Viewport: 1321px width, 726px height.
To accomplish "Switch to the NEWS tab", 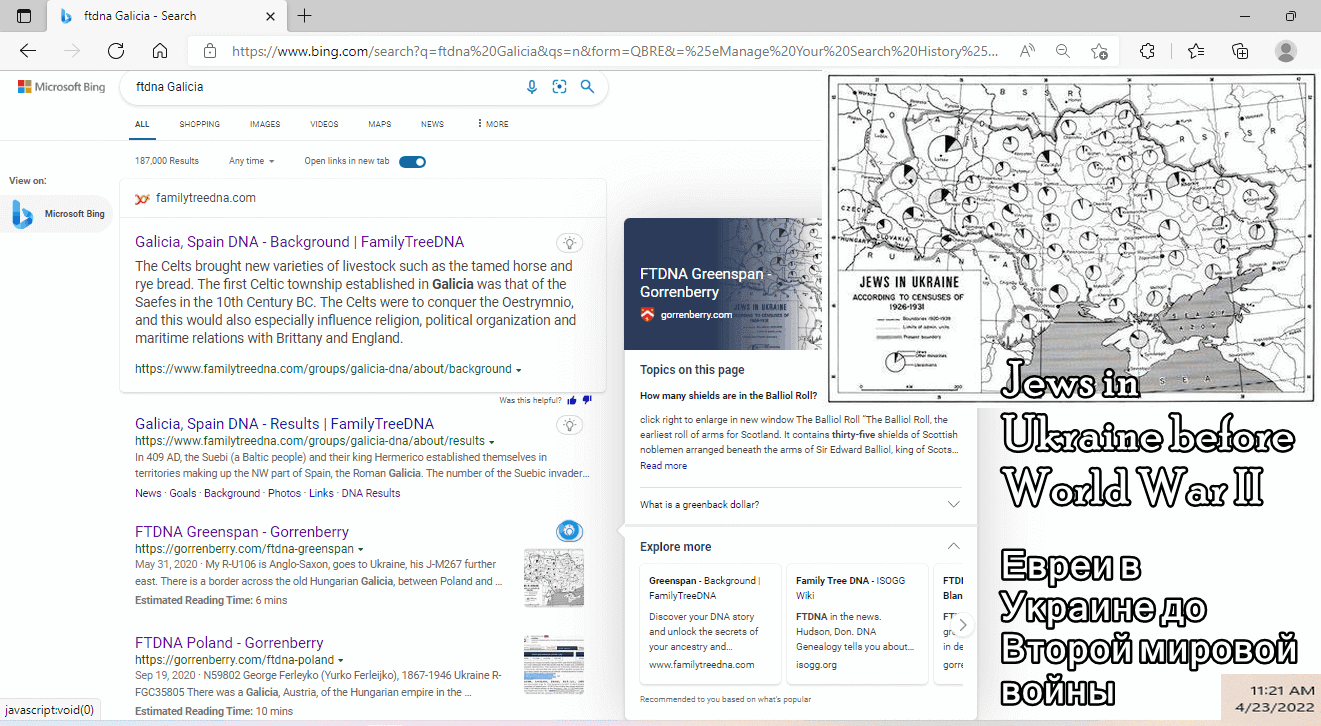I will click(x=432, y=124).
